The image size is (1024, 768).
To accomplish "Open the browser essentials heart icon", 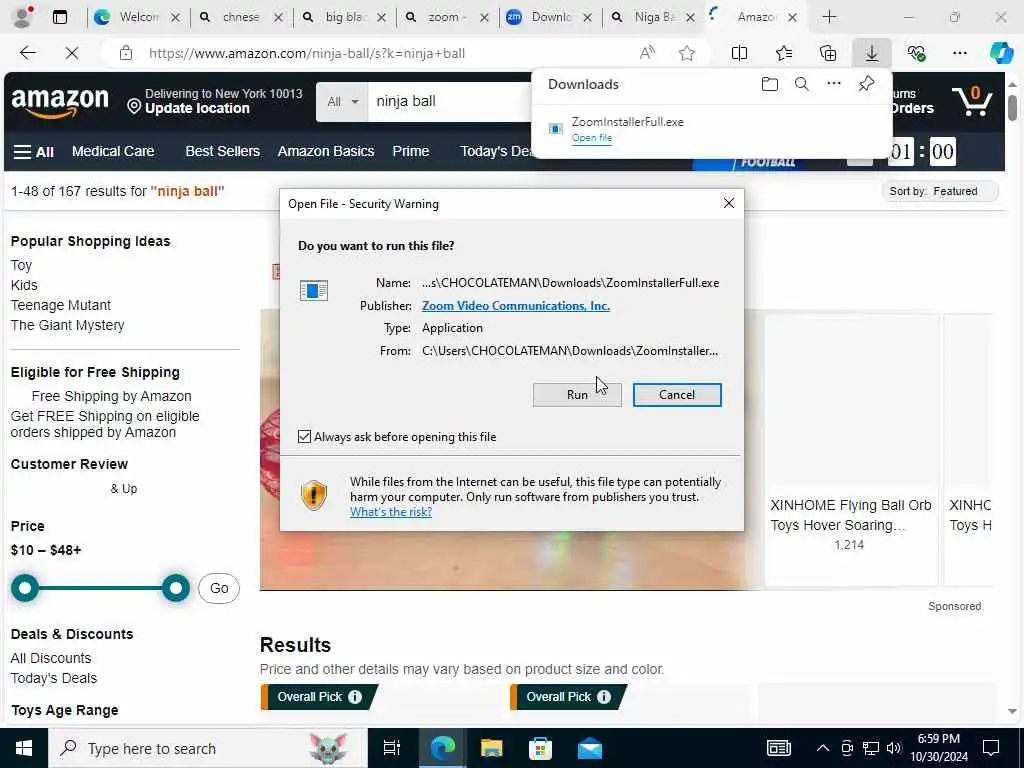I will click(916, 53).
